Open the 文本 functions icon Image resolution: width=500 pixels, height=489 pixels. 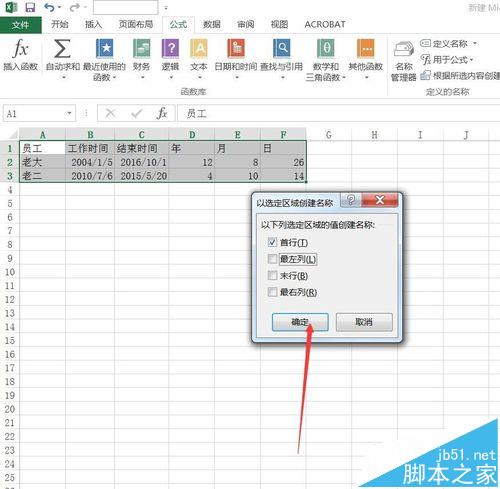(x=199, y=49)
